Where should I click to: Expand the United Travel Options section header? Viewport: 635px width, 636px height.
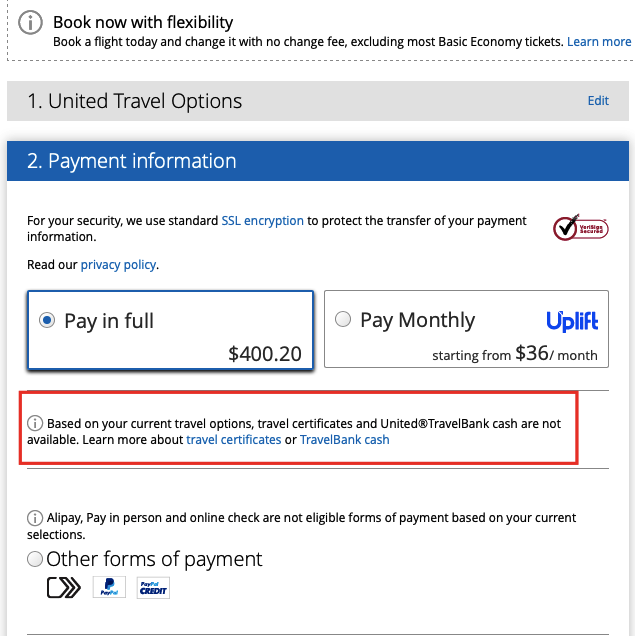click(318, 101)
